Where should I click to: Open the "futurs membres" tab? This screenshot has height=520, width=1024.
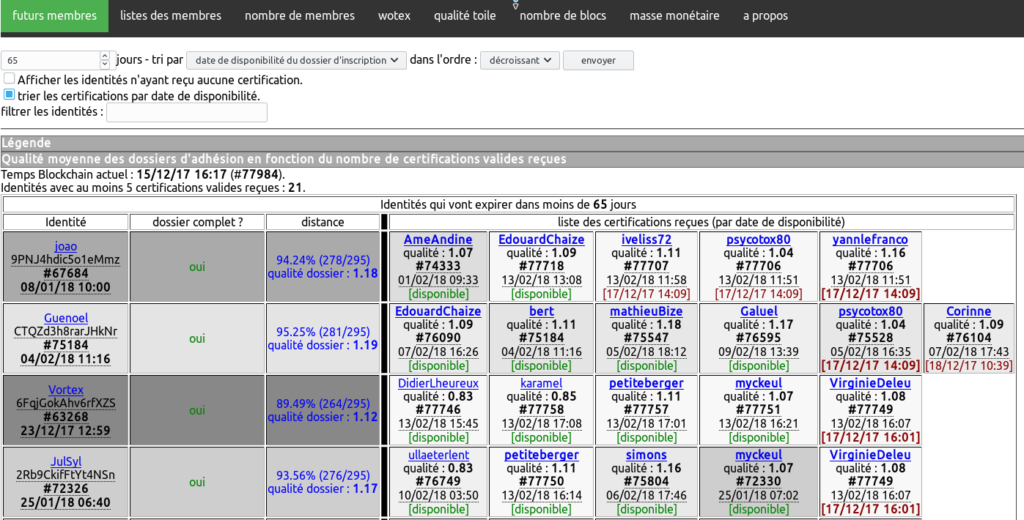click(x=54, y=16)
